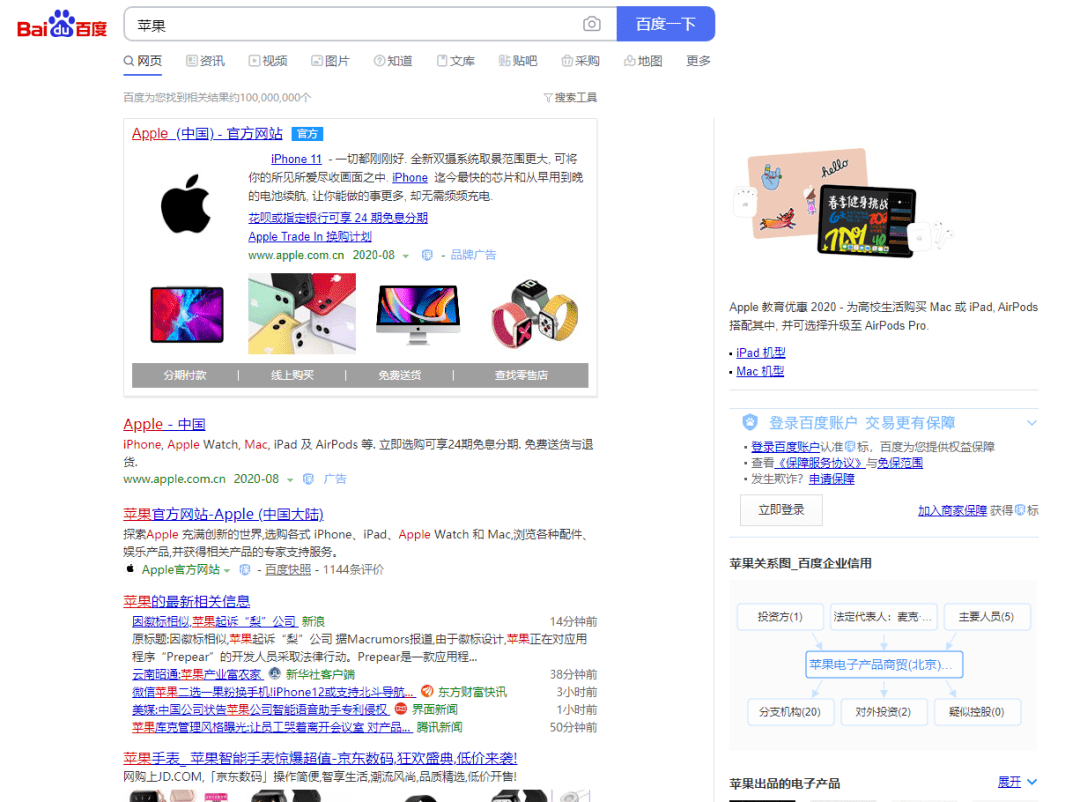Screen dimensions: 1080x802
Task: Open the iMac product thumbnail
Action: click(418, 315)
